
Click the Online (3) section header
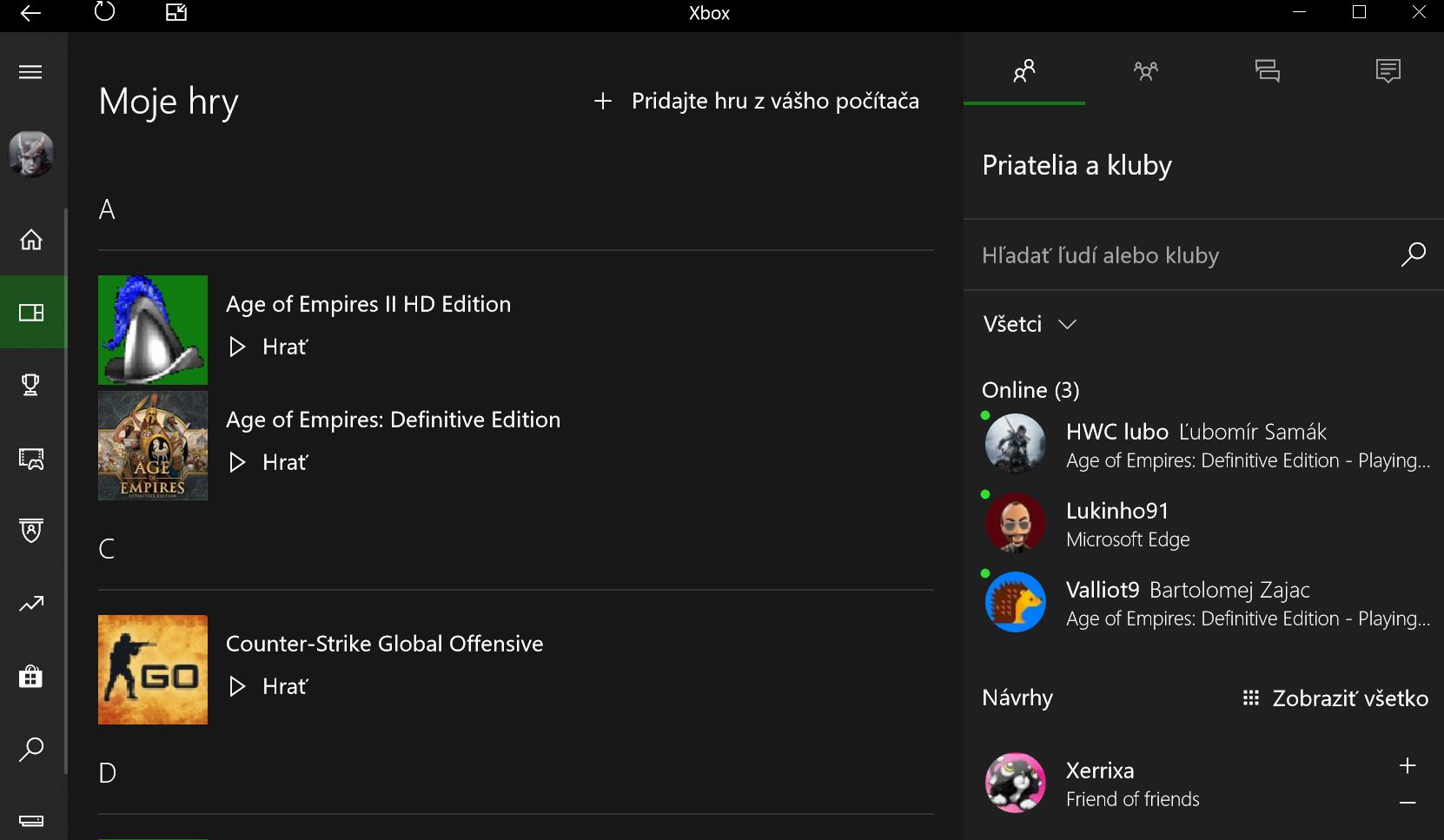click(1030, 390)
